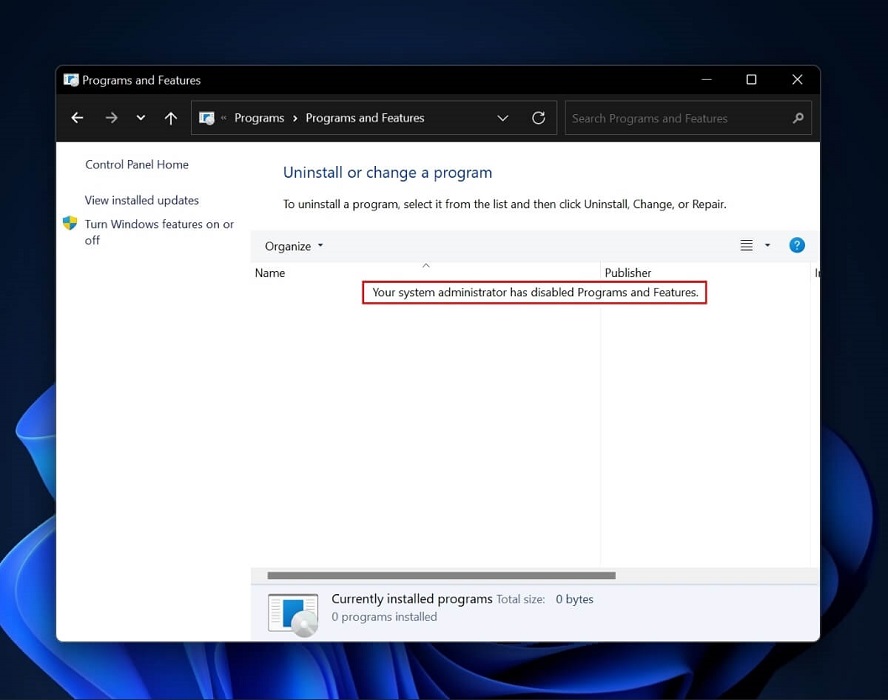The width and height of the screenshot is (888, 700).
Task: Open the Organize dropdown menu
Action: pyautogui.click(x=294, y=246)
